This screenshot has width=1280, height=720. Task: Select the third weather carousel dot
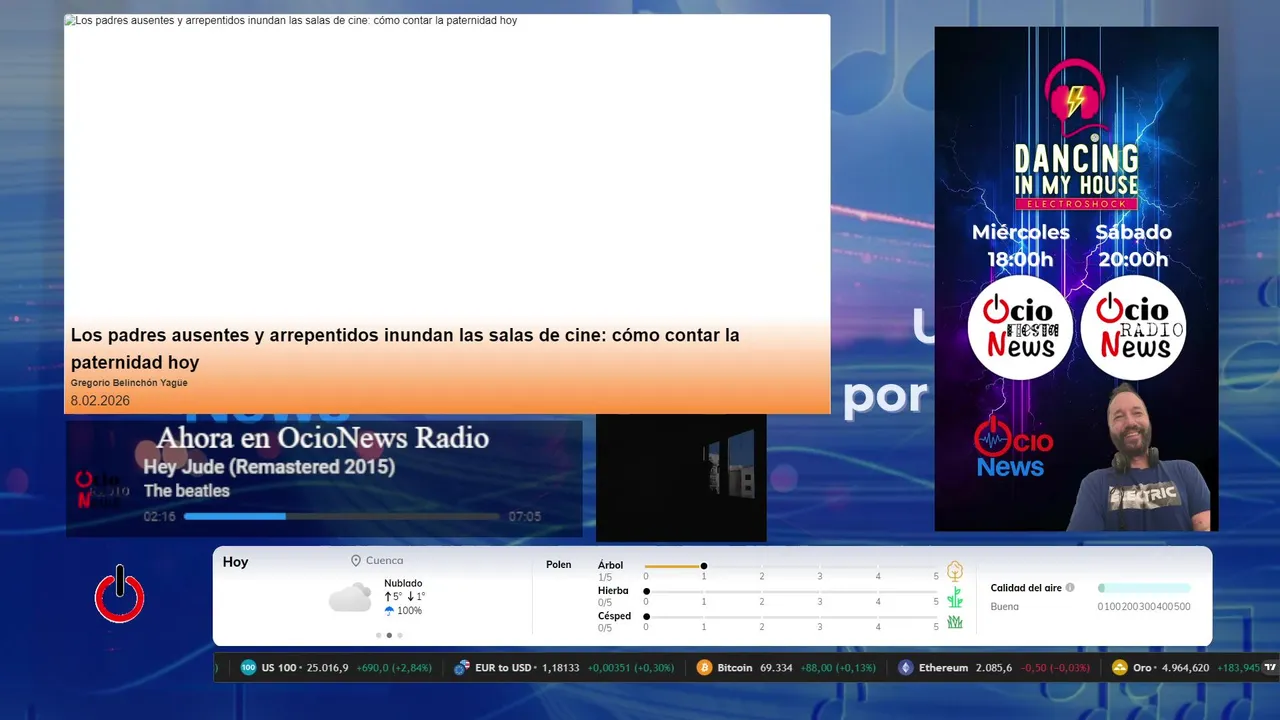(x=400, y=635)
